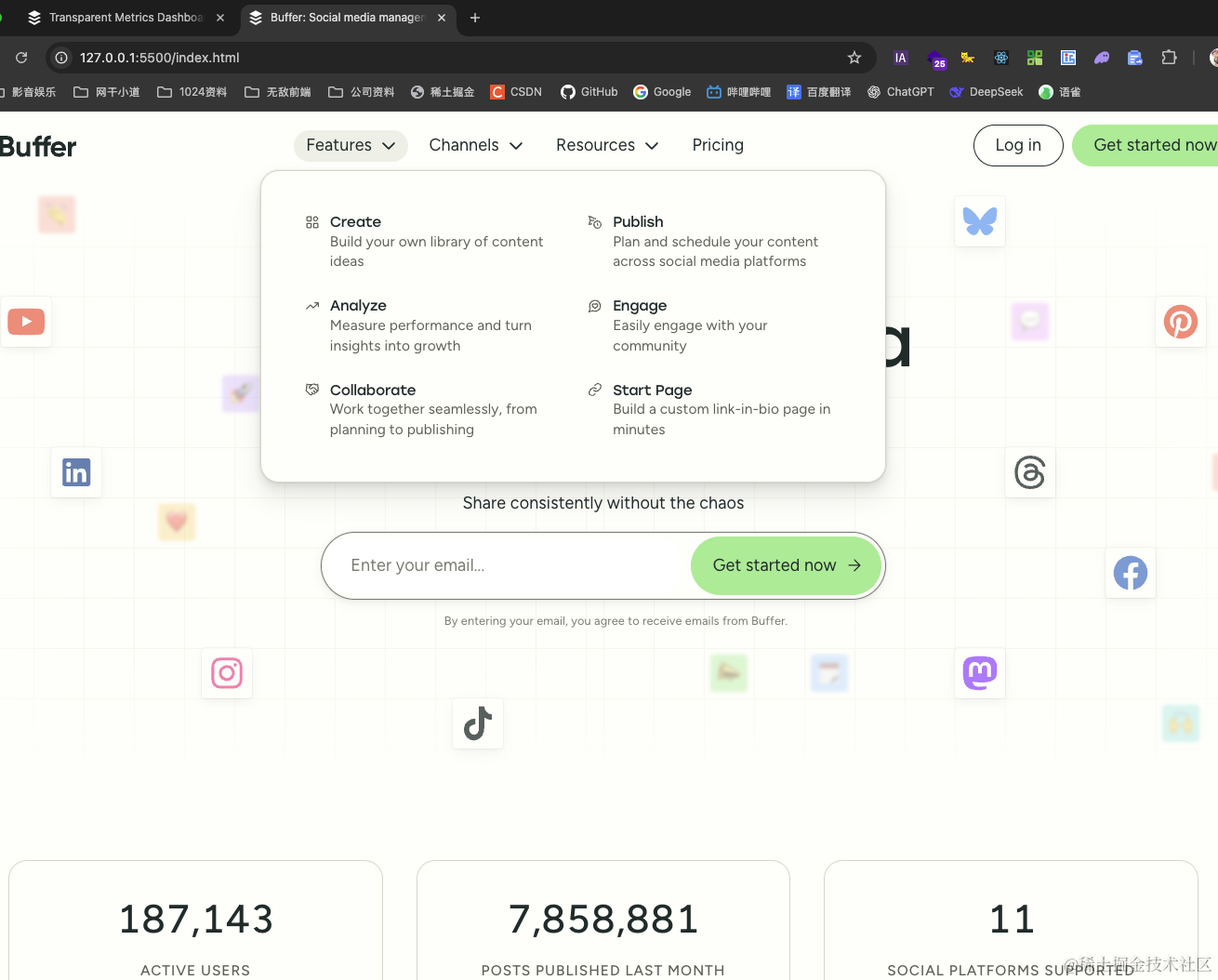Bookmark this page with star icon
Viewport: 1218px width, 980px height.
coord(854,58)
